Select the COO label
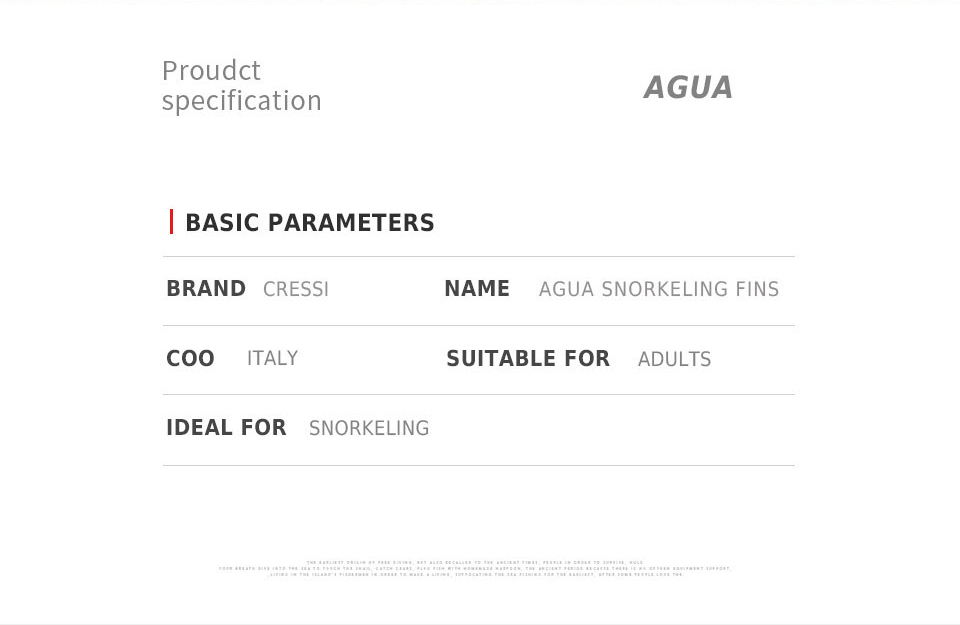The height and width of the screenshot is (625, 960). coord(190,358)
